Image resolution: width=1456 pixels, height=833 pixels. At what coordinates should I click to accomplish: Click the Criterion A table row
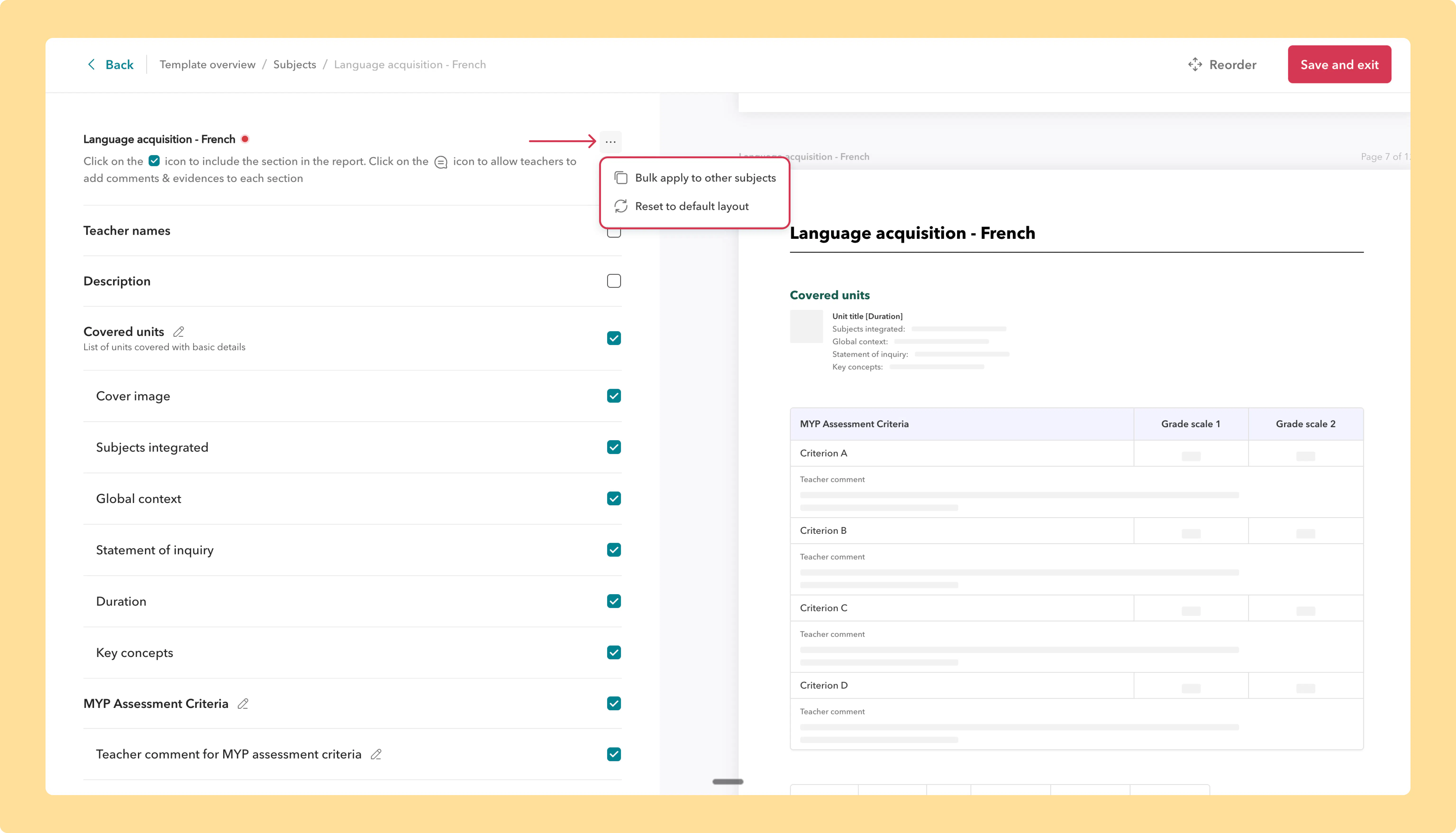tap(1077, 453)
